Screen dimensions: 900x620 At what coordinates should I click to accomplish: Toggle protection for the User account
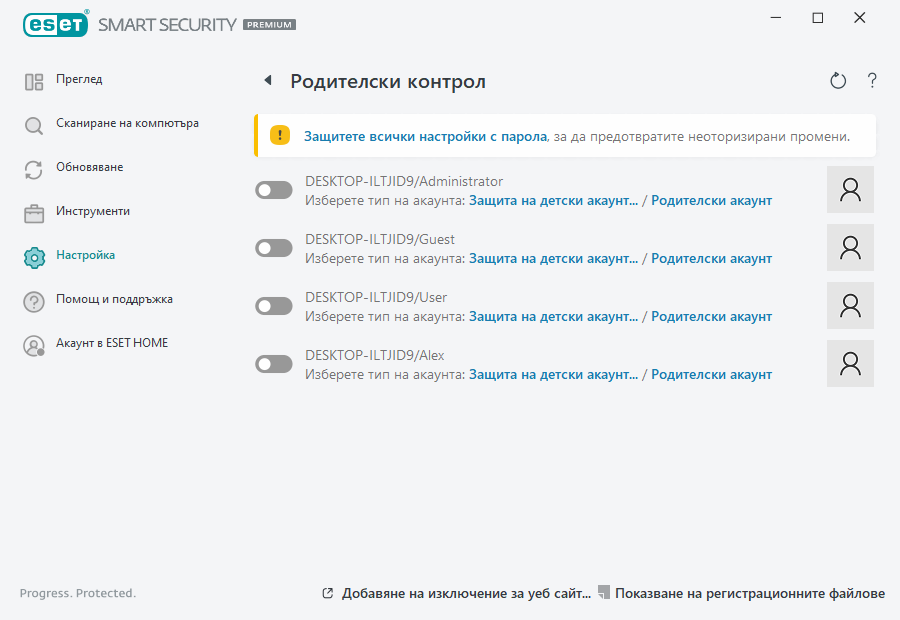click(x=273, y=305)
